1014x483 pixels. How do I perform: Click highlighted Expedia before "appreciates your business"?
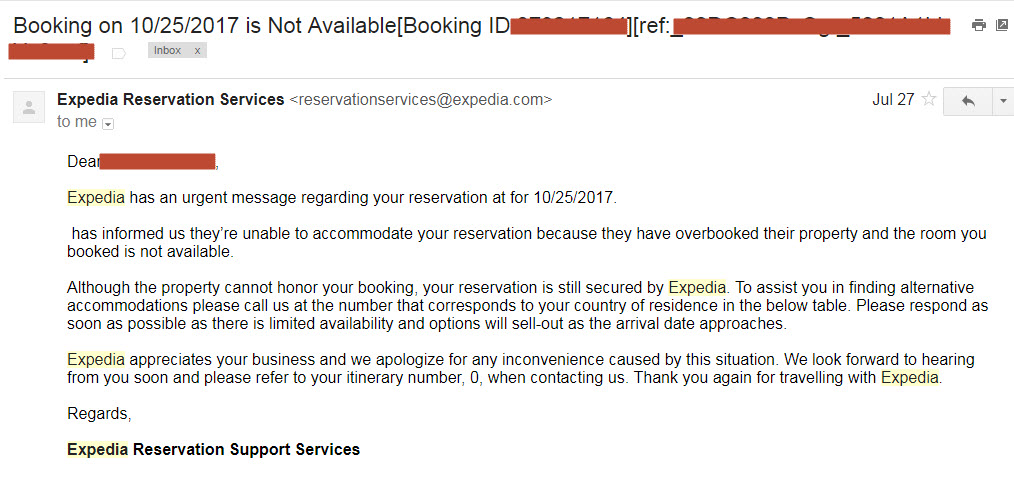coord(96,359)
